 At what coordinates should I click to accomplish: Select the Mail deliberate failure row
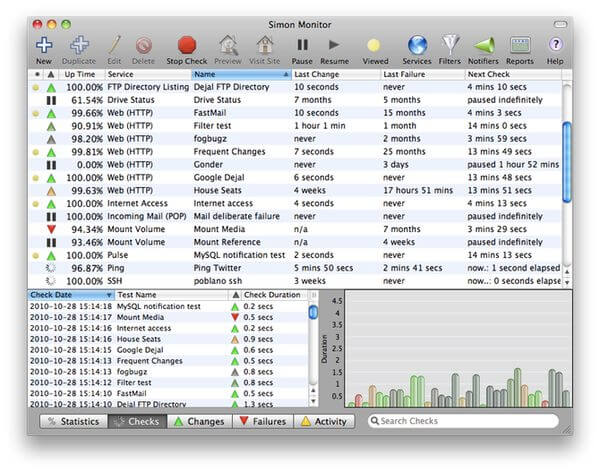pos(295,217)
